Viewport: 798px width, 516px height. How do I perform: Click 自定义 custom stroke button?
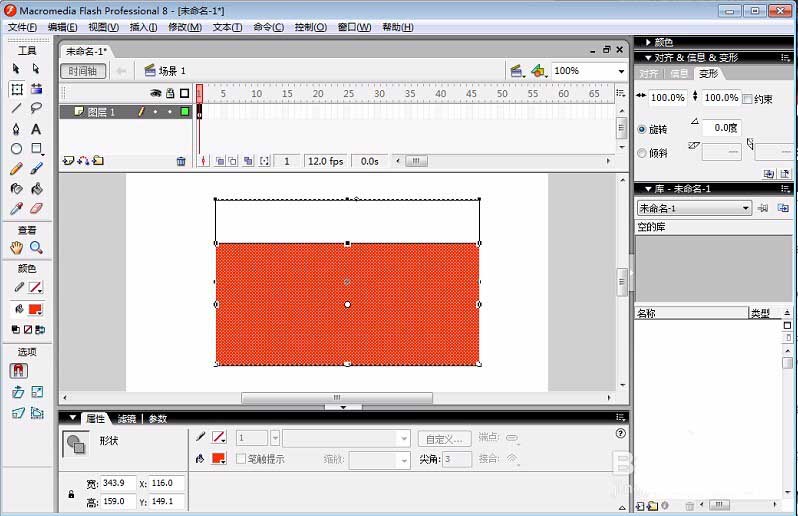coord(444,439)
